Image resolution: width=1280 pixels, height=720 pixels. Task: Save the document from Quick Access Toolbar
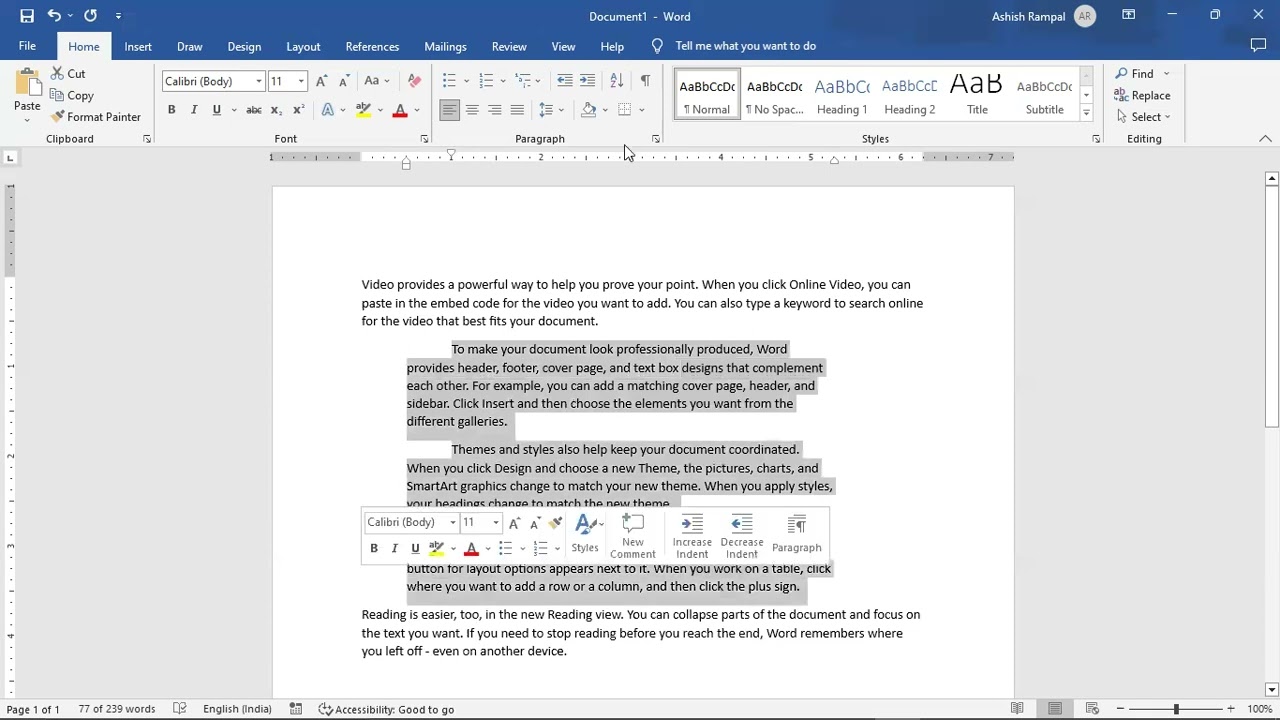coord(27,16)
